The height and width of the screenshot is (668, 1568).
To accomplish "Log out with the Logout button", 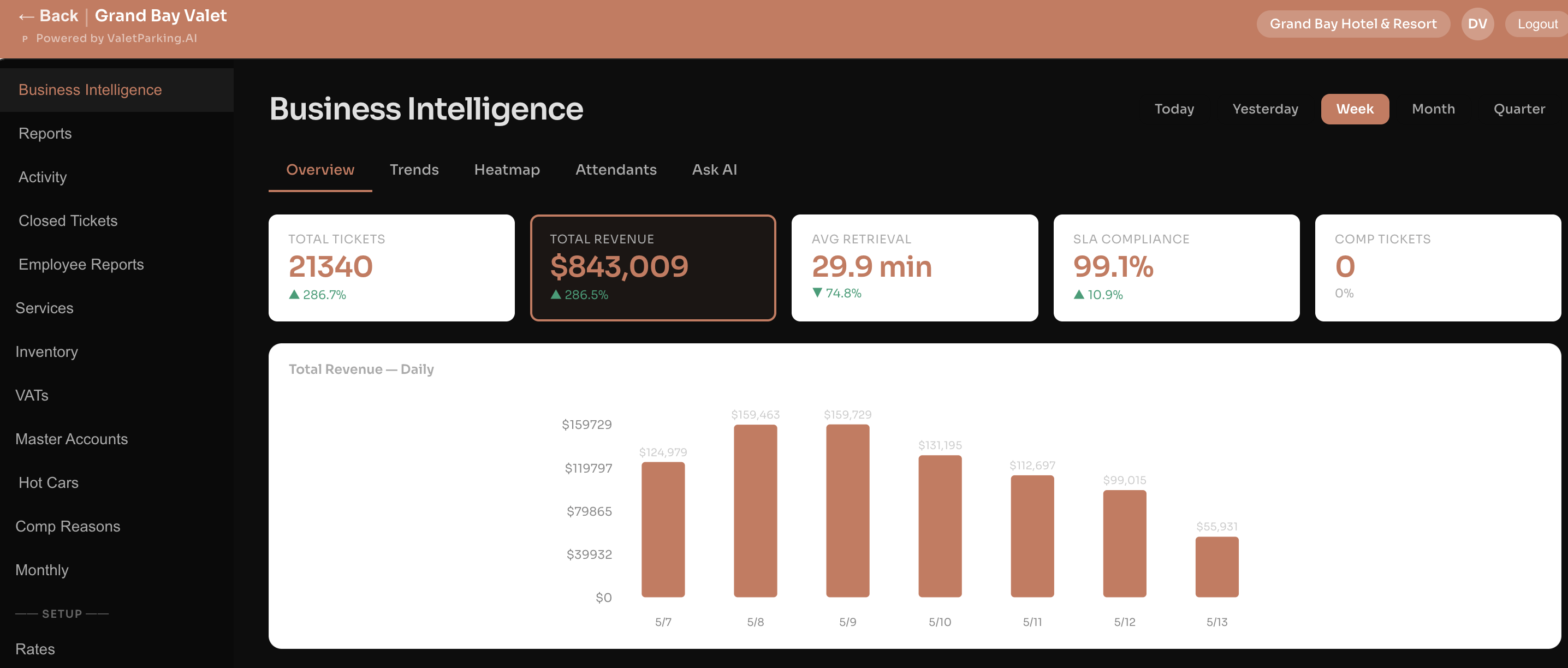I will click(1537, 25).
